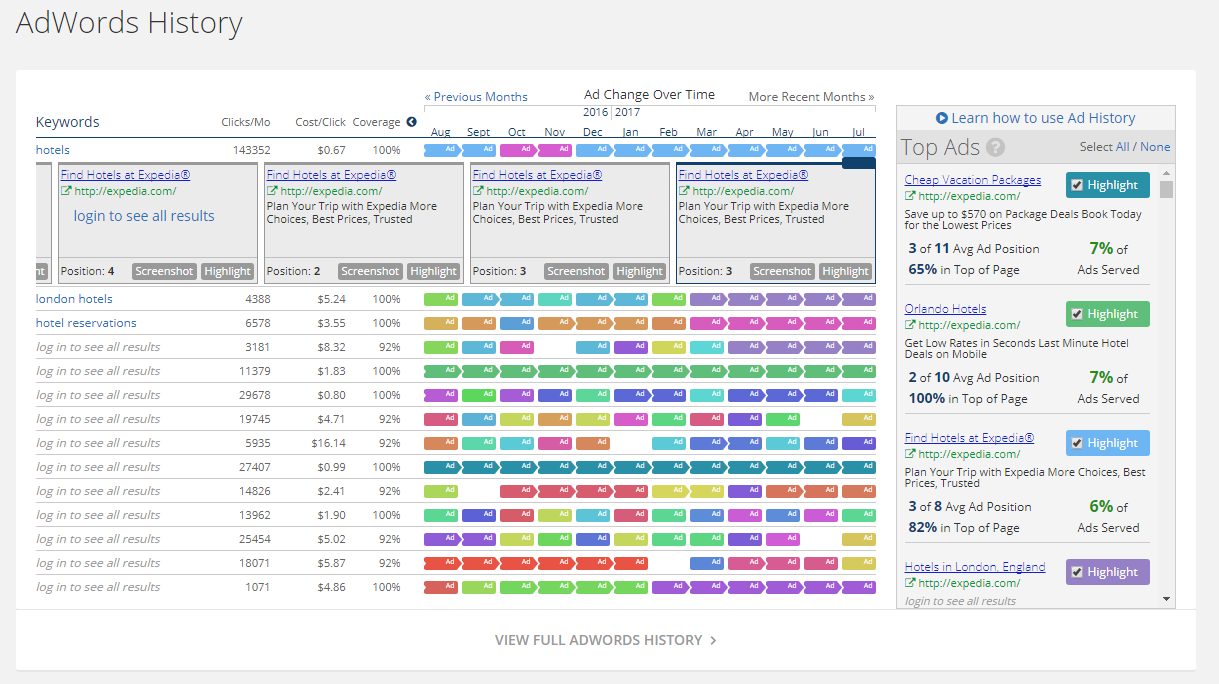The height and width of the screenshot is (684, 1219).
Task: Click the Keywords column header
Action: pyautogui.click(x=68, y=122)
